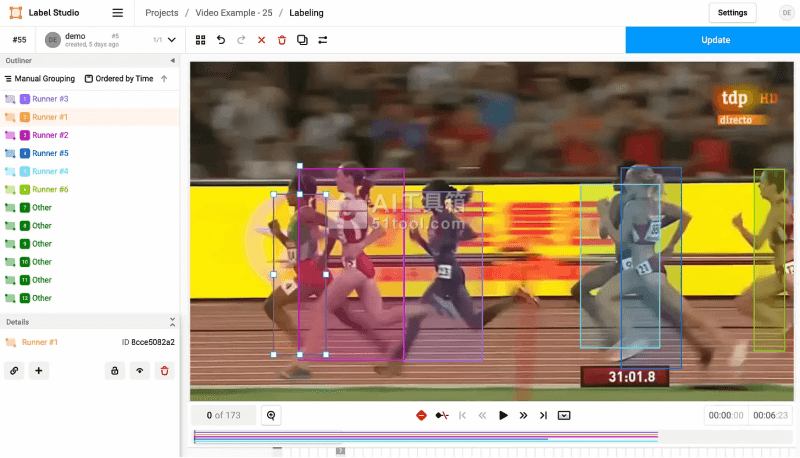Undo the last annotation change

(221, 40)
